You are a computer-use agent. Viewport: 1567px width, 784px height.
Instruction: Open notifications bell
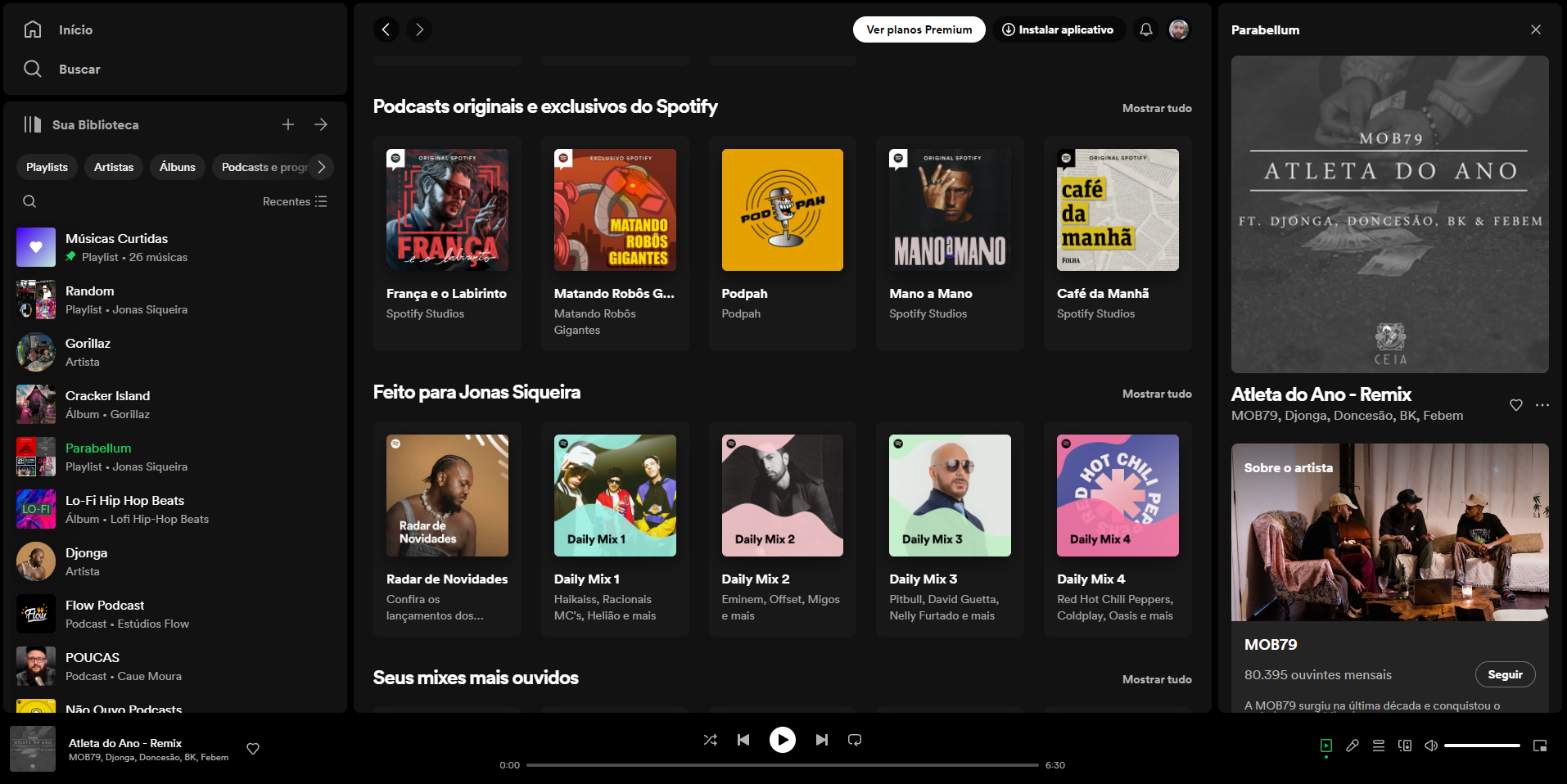coord(1146,29)
